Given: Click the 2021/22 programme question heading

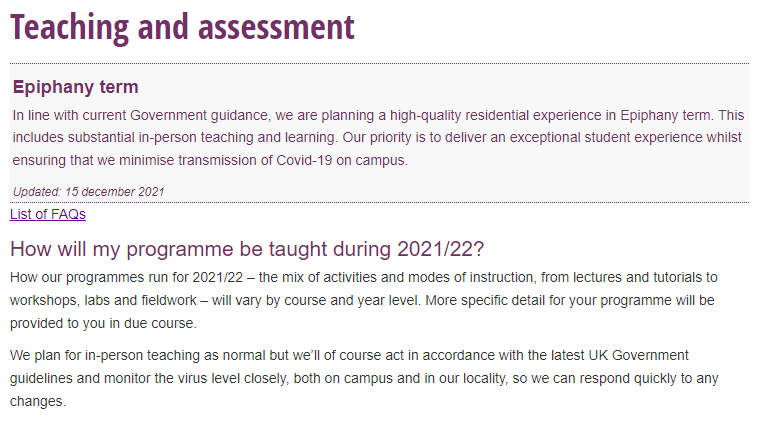Looking at the screenshot, I should 247,249.
